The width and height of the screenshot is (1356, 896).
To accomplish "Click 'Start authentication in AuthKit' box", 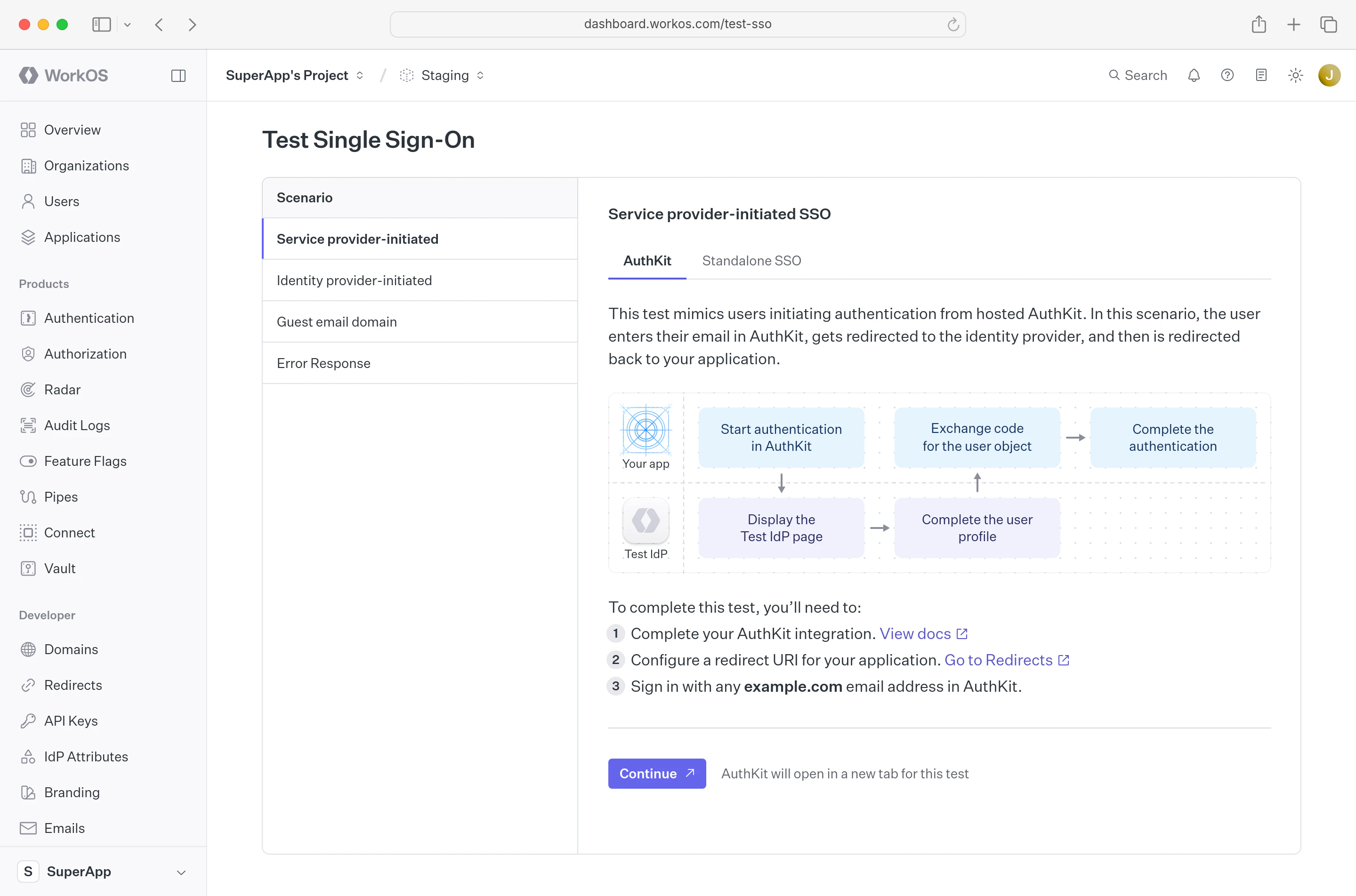I will coord(781,438).
